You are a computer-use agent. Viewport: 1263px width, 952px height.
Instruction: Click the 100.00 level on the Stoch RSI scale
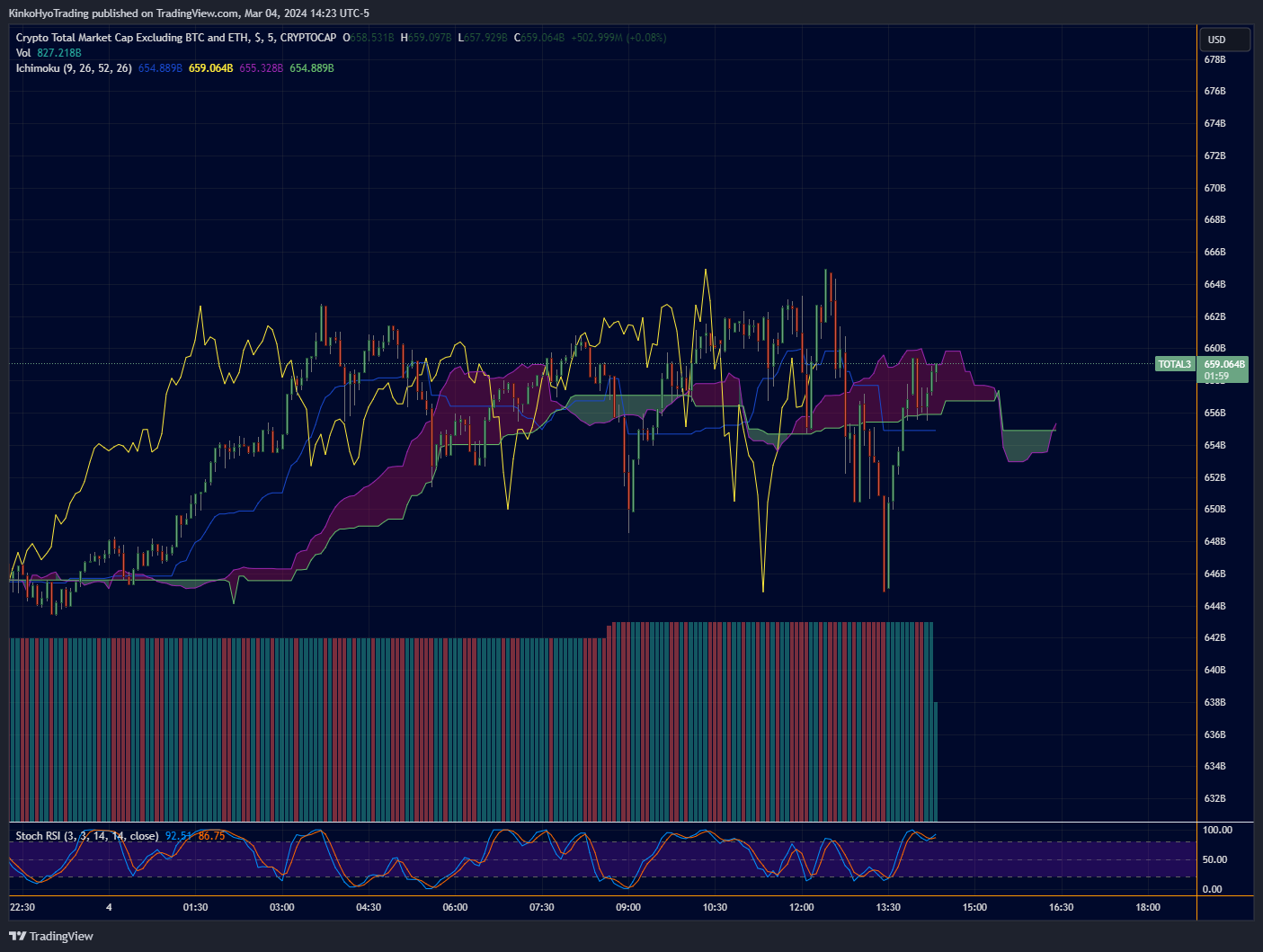coord(1217,830)
